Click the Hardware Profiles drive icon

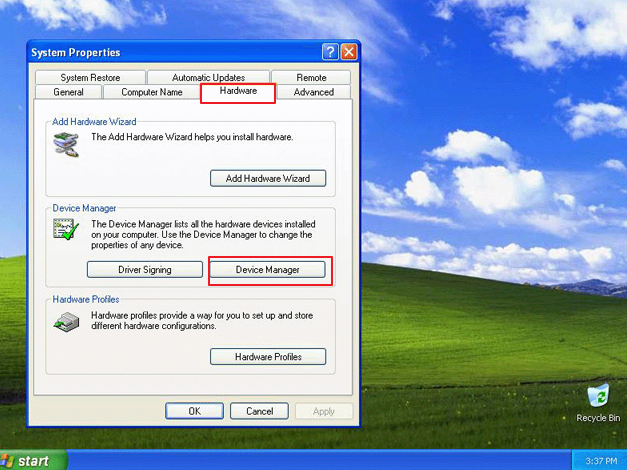pos(66,320)
